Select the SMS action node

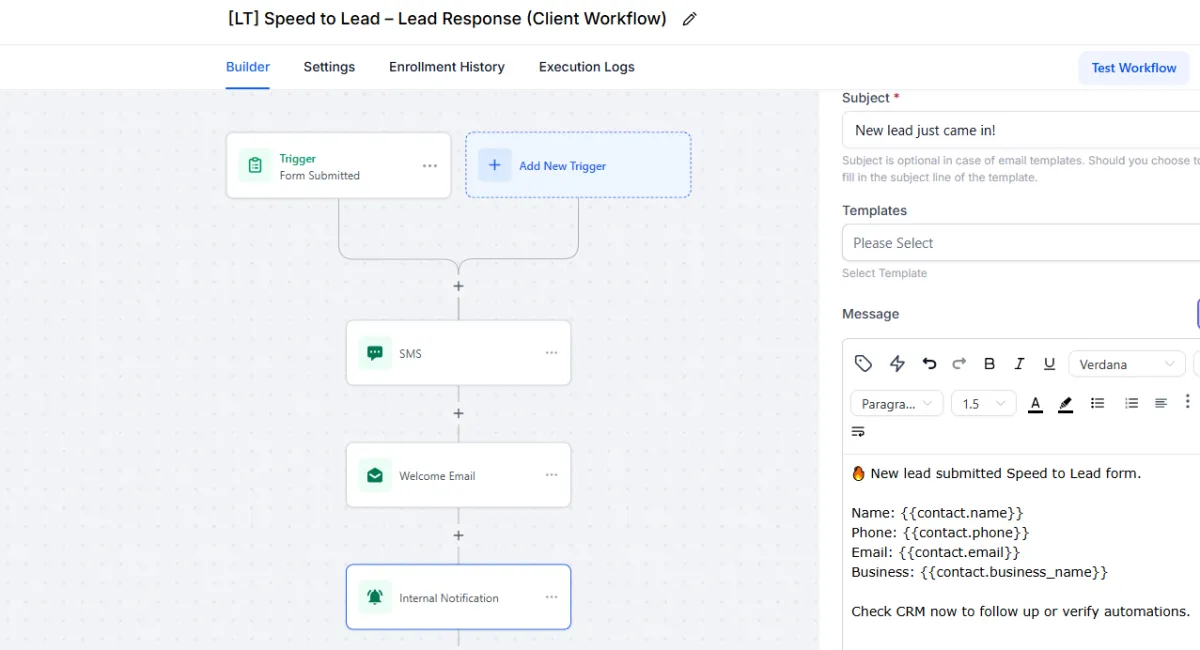pyautogui.click(x=458, y=353)
